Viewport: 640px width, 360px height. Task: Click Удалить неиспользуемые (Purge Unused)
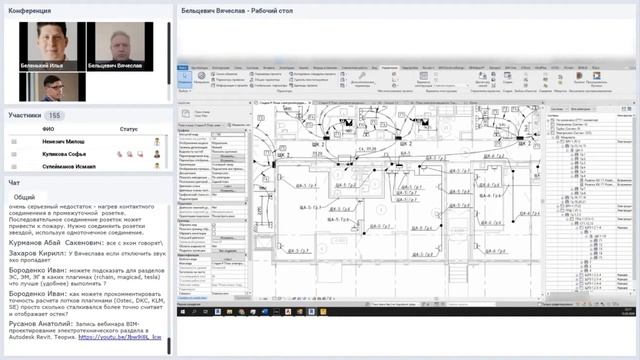click(309, 80)
